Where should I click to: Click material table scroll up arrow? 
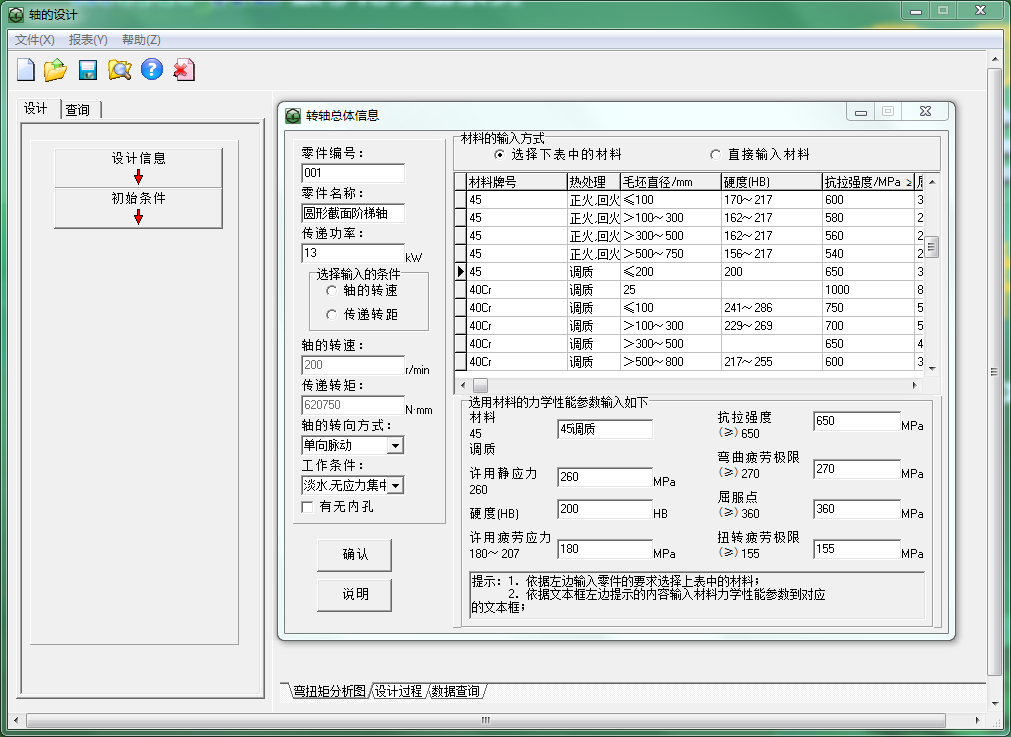(932, 182)
